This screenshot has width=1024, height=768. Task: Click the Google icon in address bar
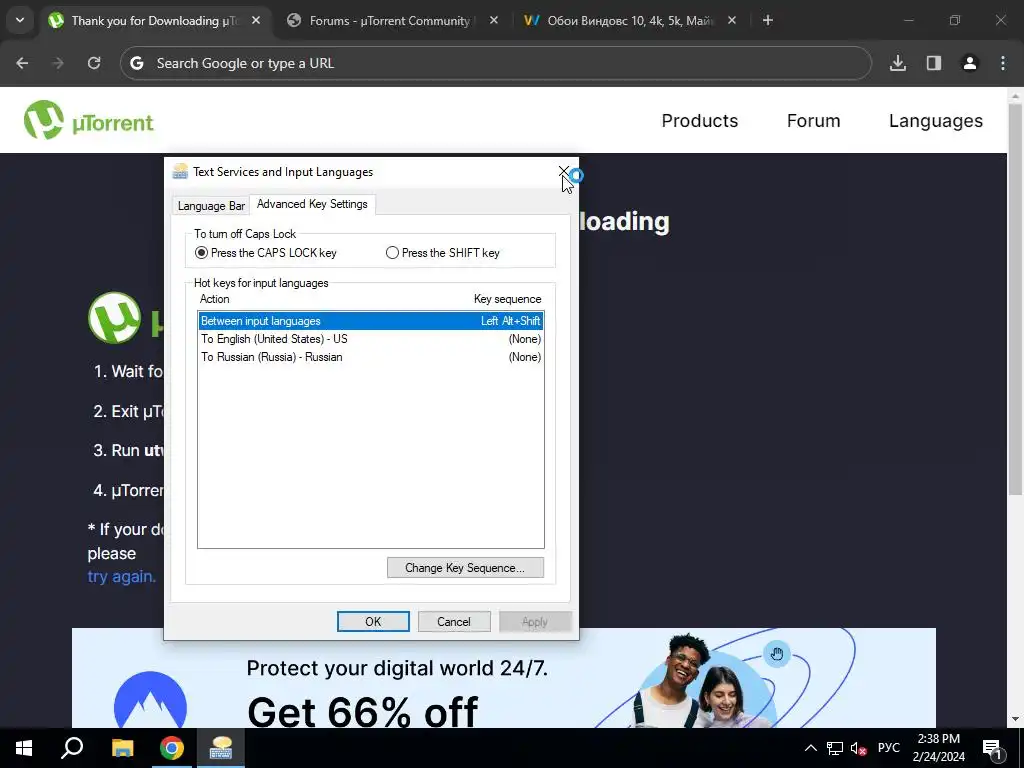(x=137, y=63)
